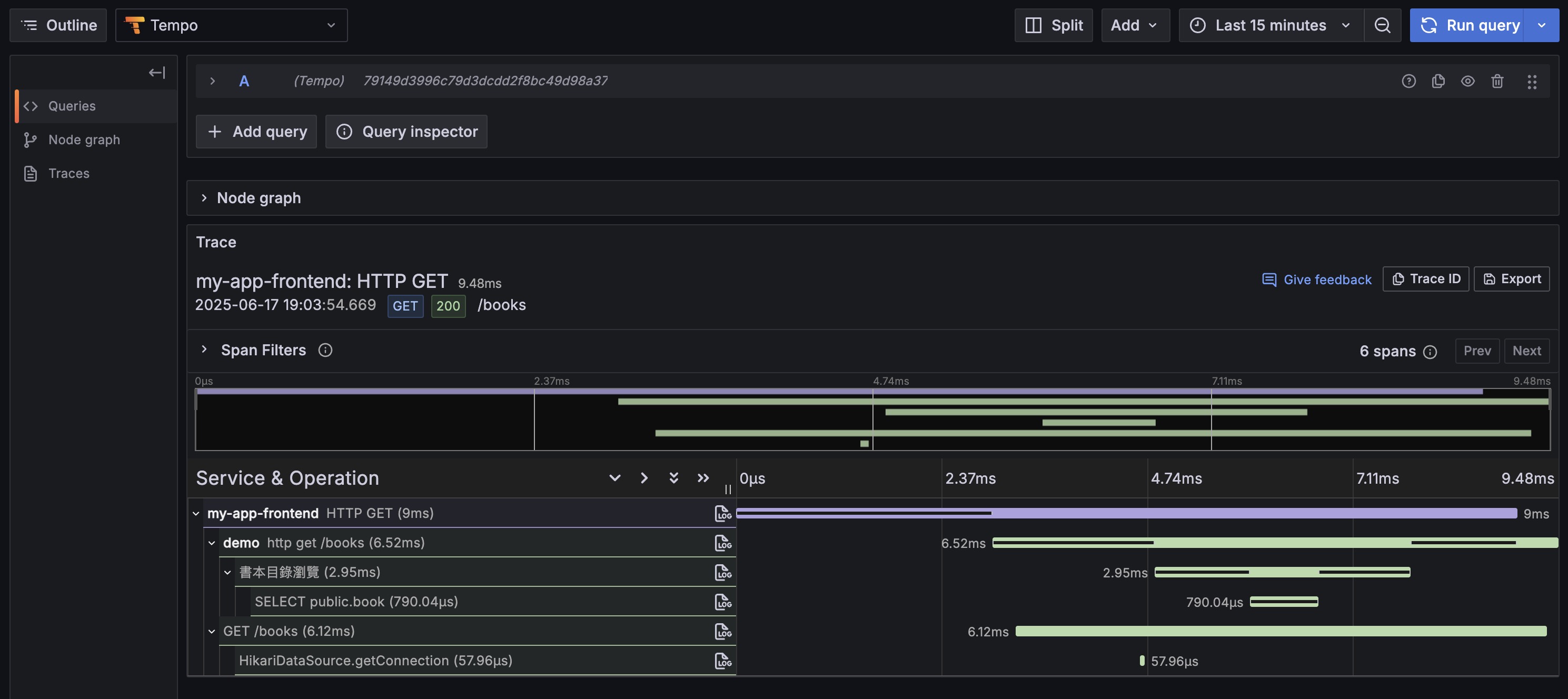Expand the Span Filters section

204,350
